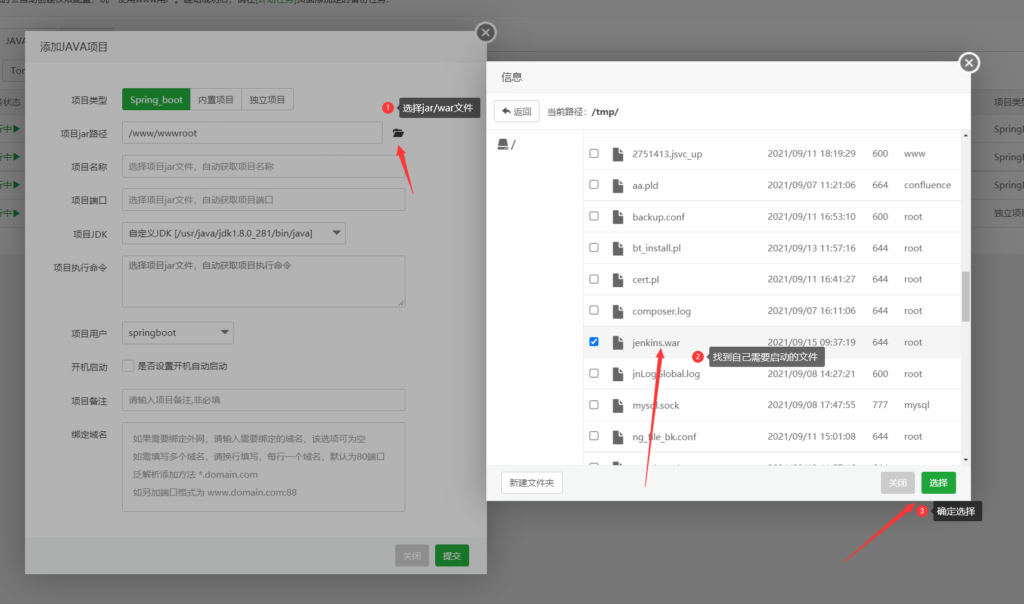This screenshot has width=1024, height=604.
Task: Click the green 选择 confirm button
Action: click(938, 483)
